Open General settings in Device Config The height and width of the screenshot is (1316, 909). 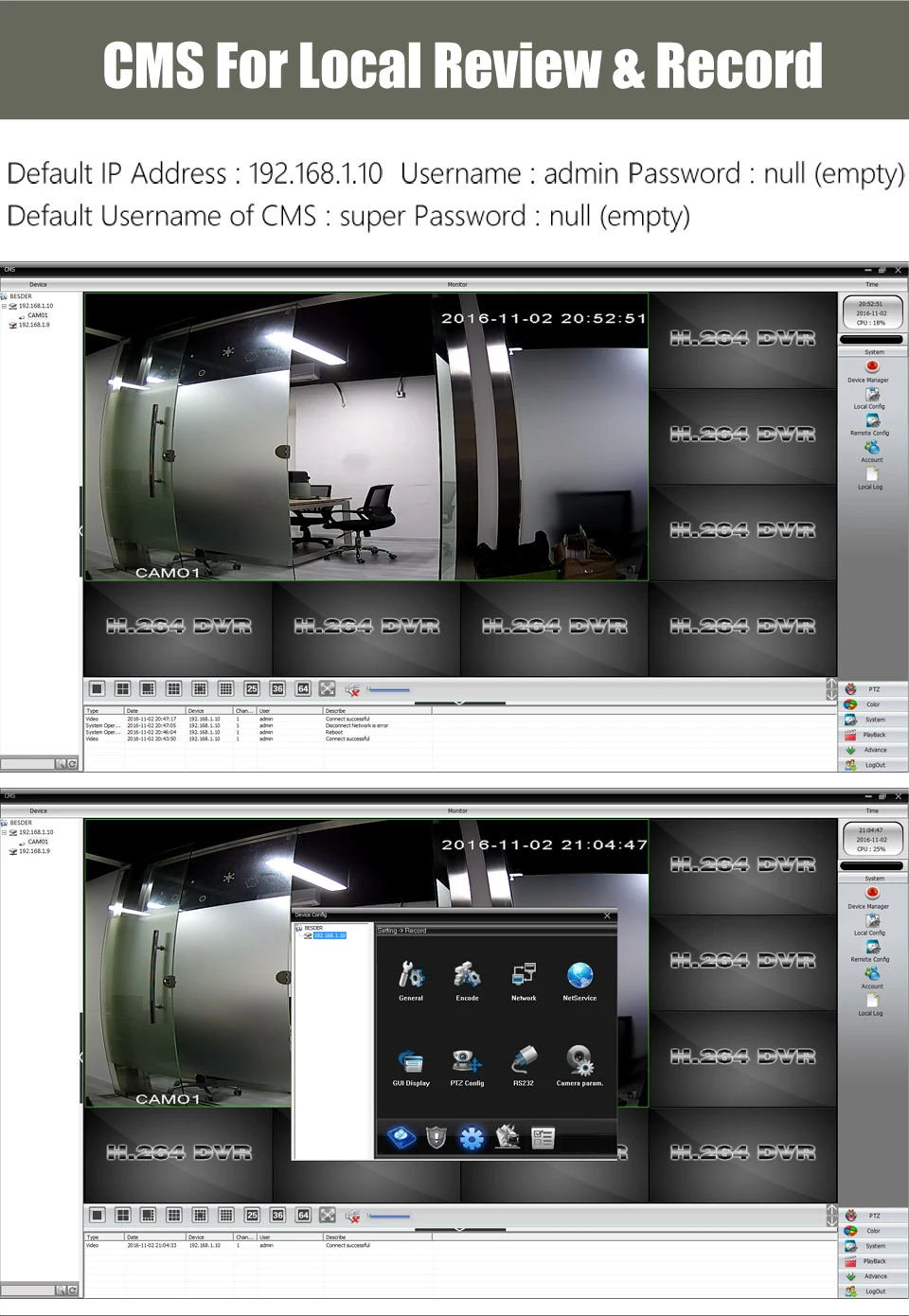tap(411, 980)
